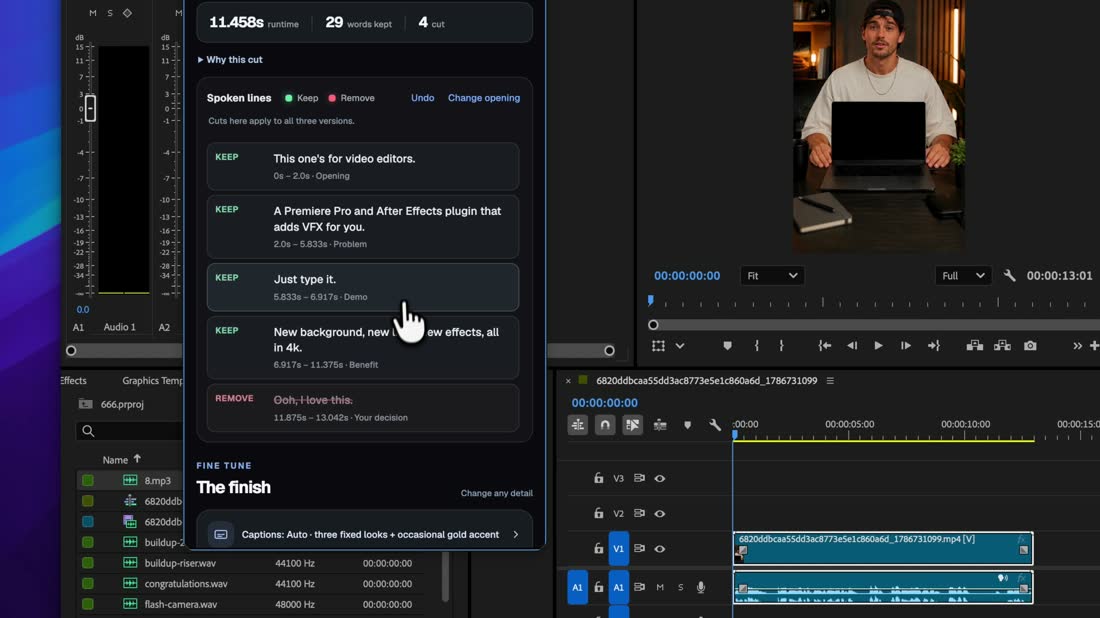Toggle lock on track V1

click(x=598, y=549)
